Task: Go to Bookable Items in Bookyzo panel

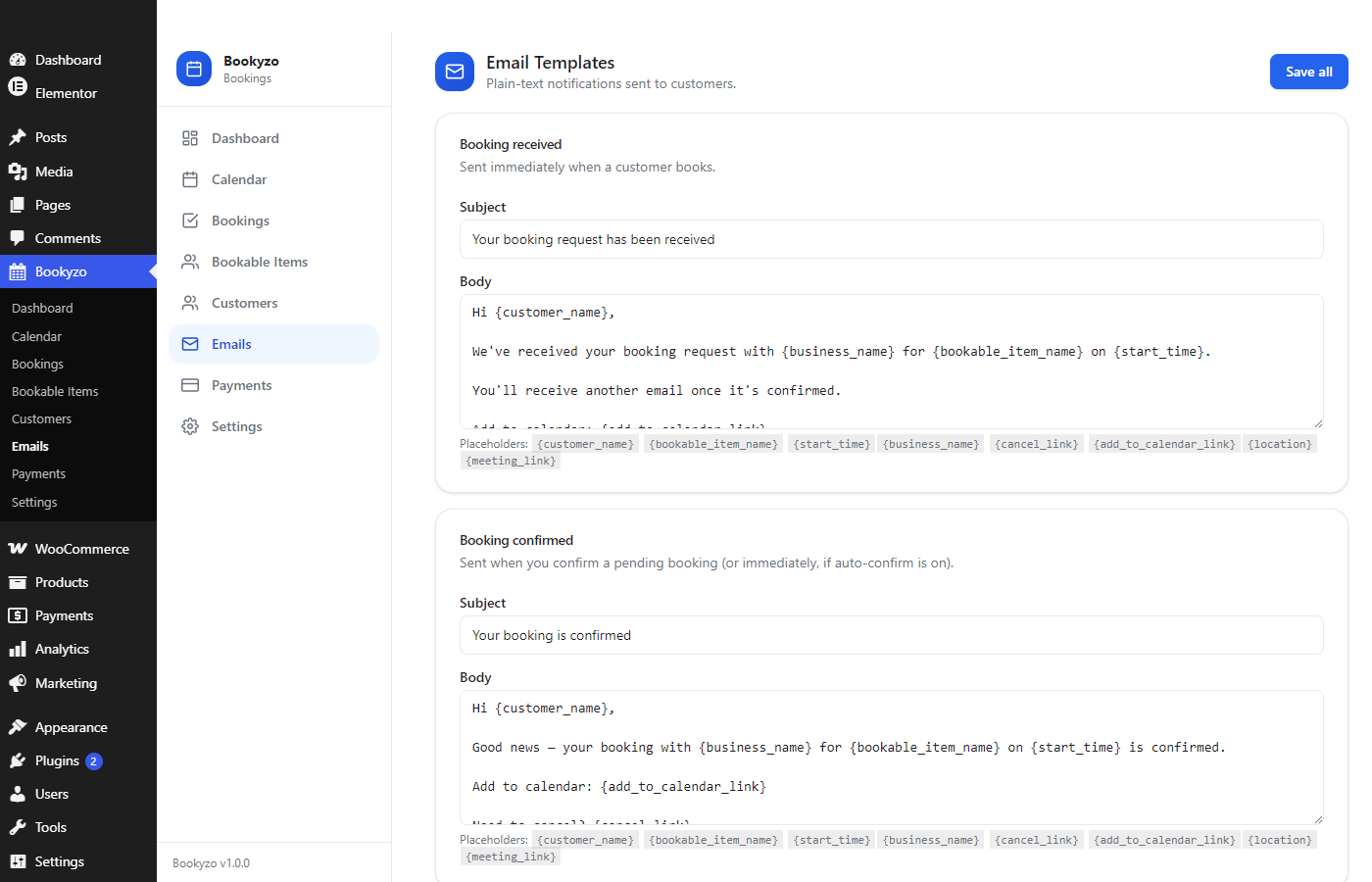Action: point(273,262)
